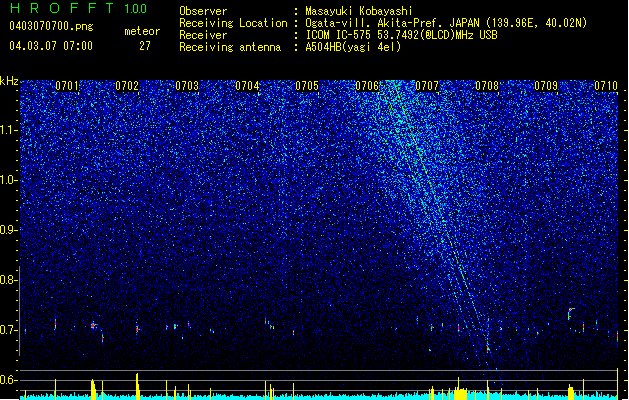Image resolution: width=629 pixels, height=400 pixels.
Task: Click the ICOM IC-575 receiver text
Action: (402, 35)
